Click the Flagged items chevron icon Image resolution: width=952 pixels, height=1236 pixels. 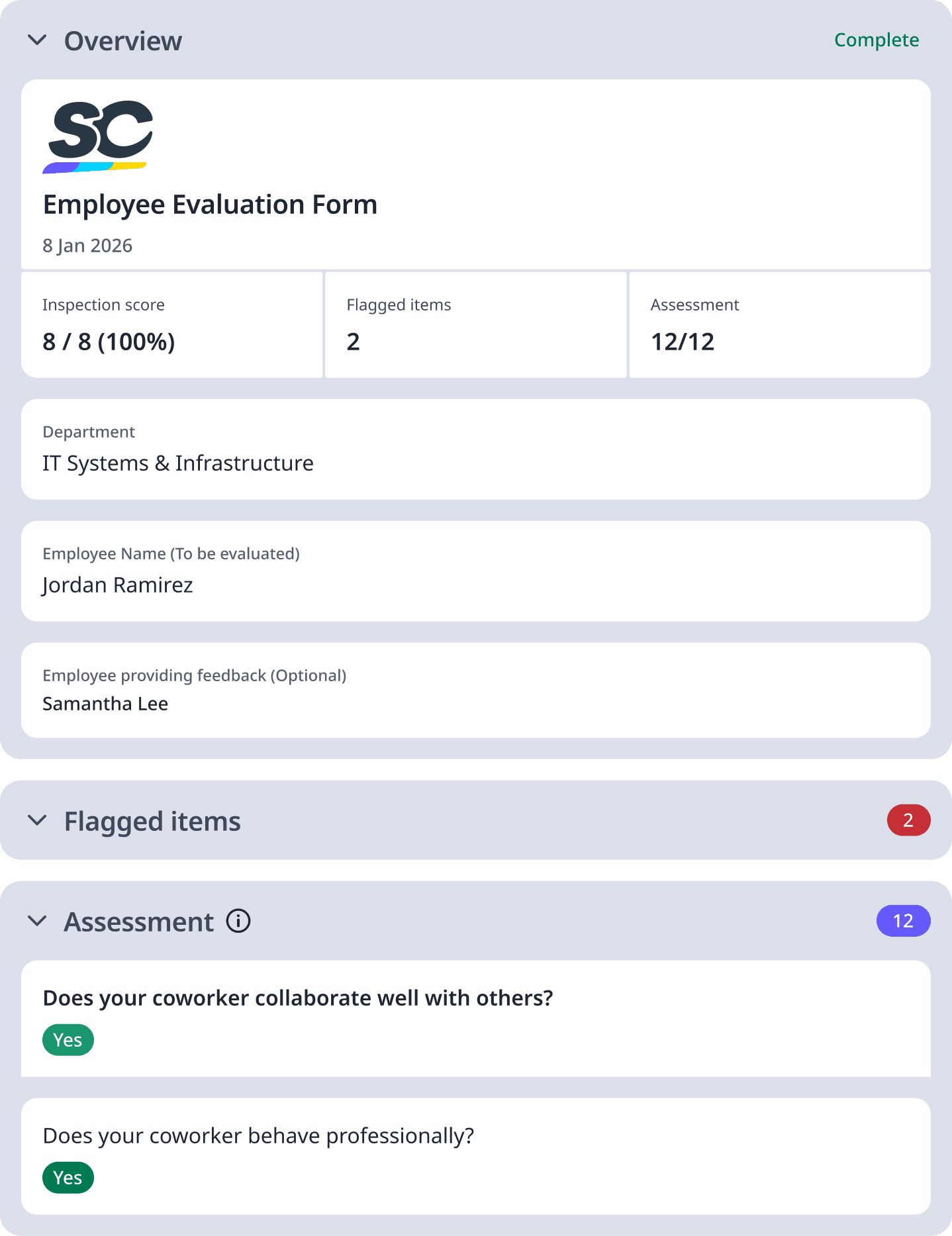(x=38, y=820)
